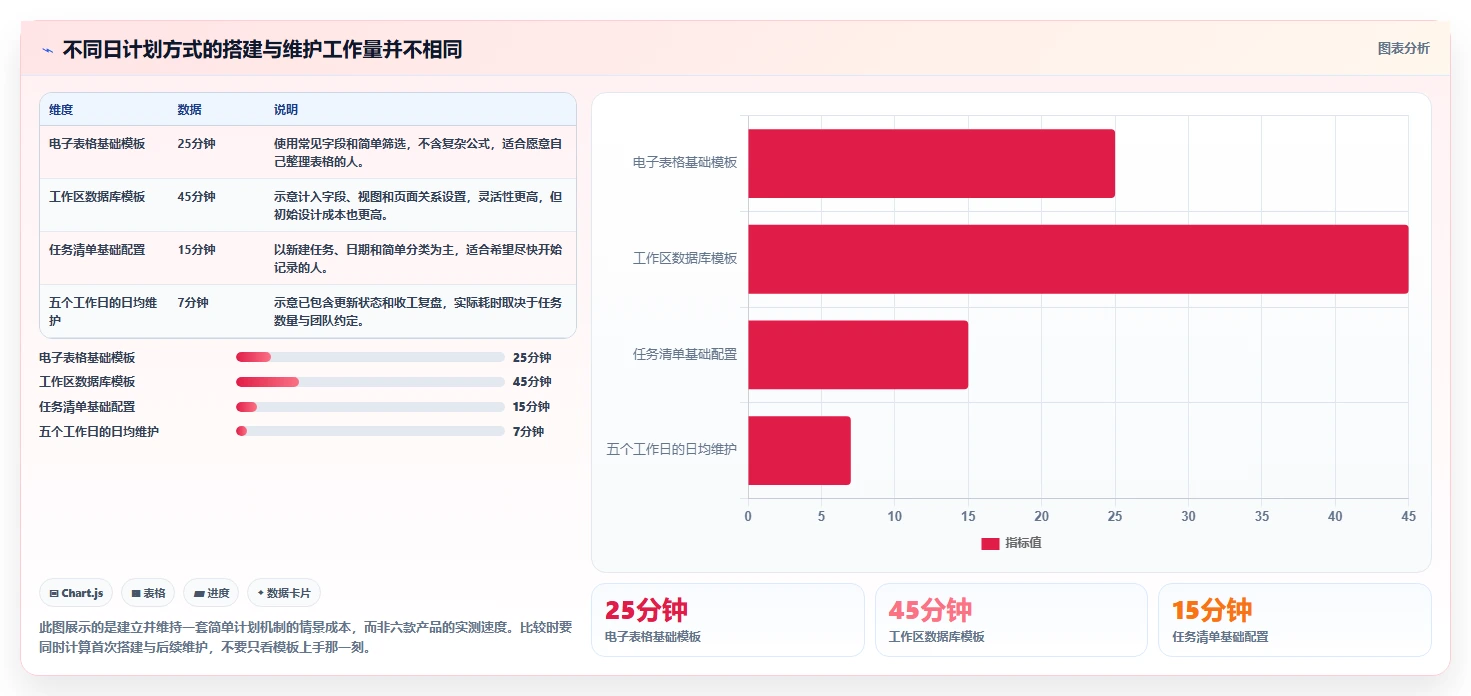The image size is (1471, 696).
Task: Select the 表格 tag chip
Action: [148, 593]
